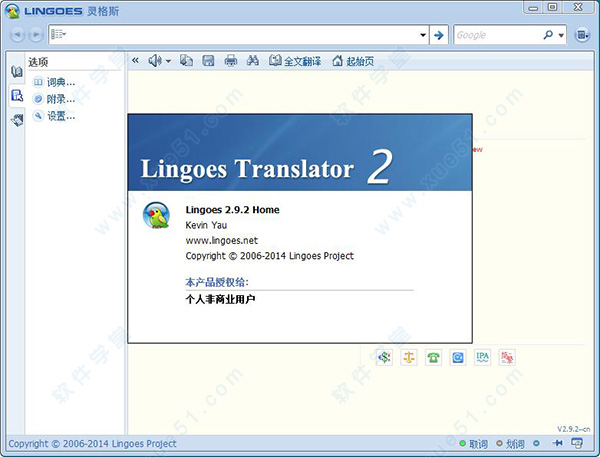Open the weights and measures scale icon
The width and height of the screenshot is (600, 457).
409,357
